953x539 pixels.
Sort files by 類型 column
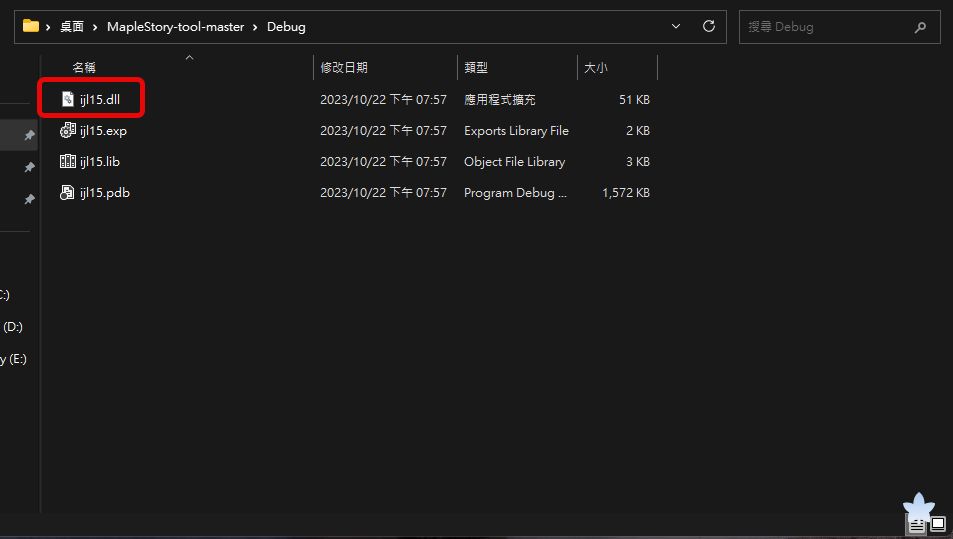tap(476, 67)
